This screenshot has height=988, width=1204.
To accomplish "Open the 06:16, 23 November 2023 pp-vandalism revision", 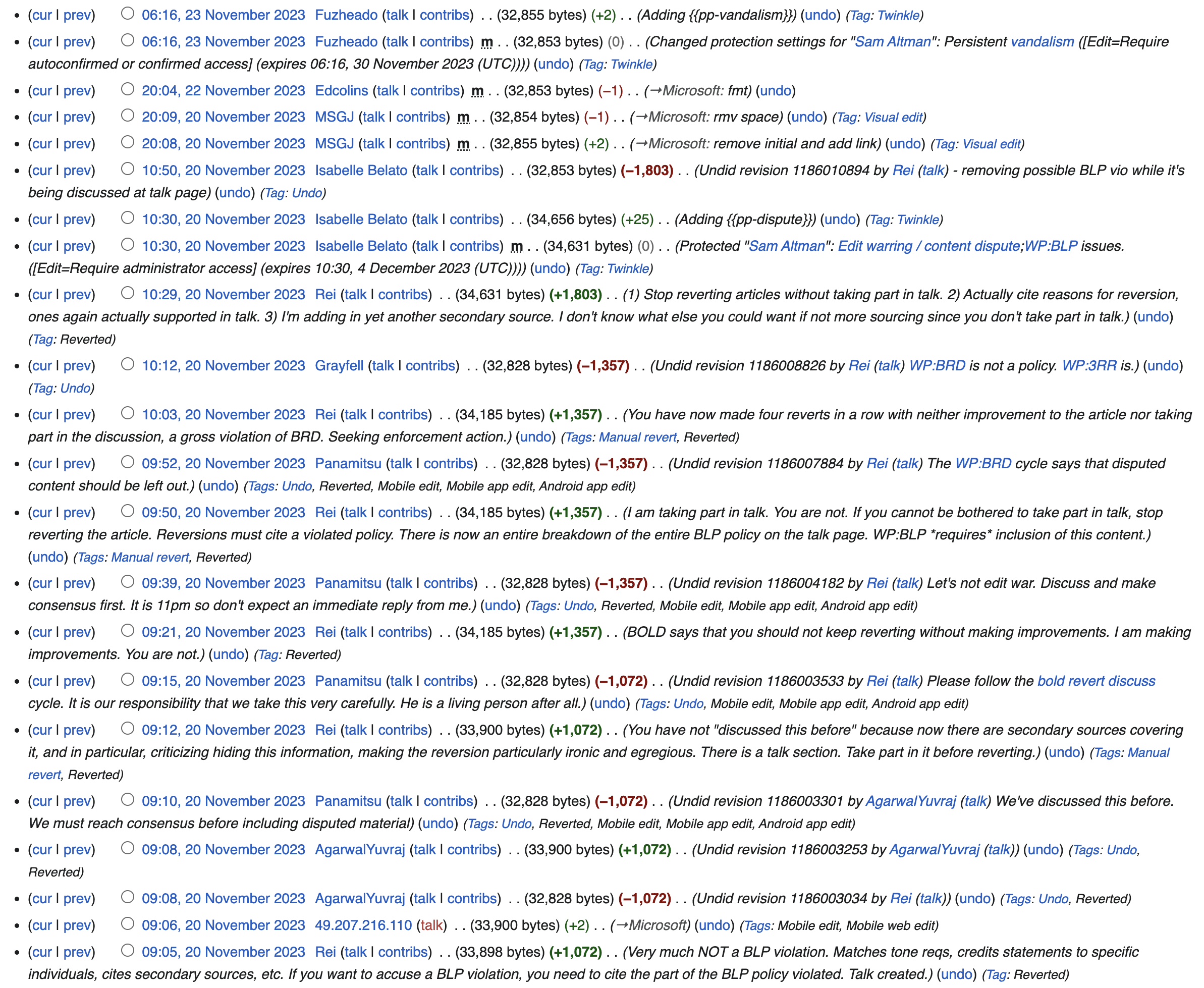I will pyautogui.click(x=223, y=15).
